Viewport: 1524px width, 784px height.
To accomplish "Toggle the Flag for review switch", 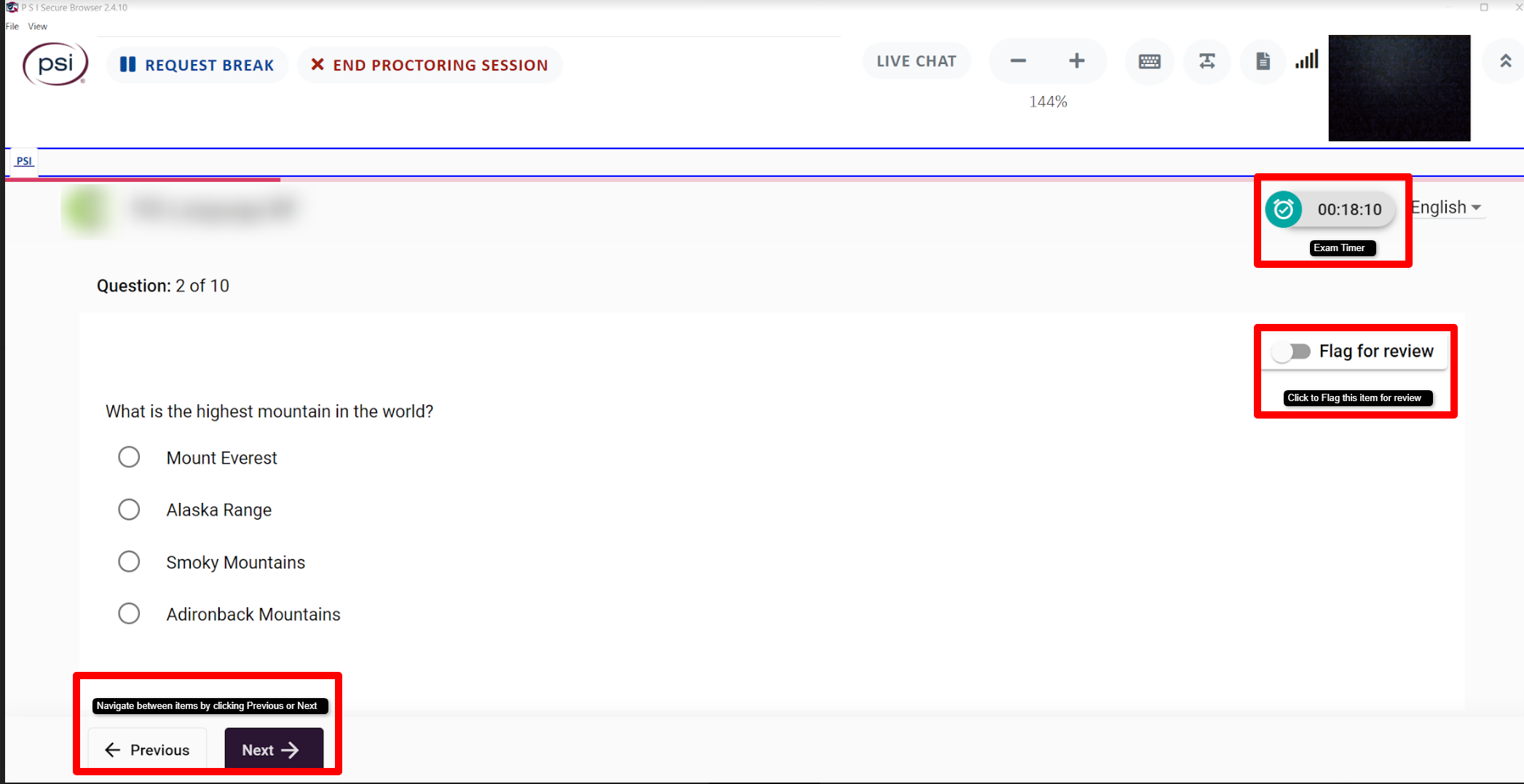I will 1291,352.
